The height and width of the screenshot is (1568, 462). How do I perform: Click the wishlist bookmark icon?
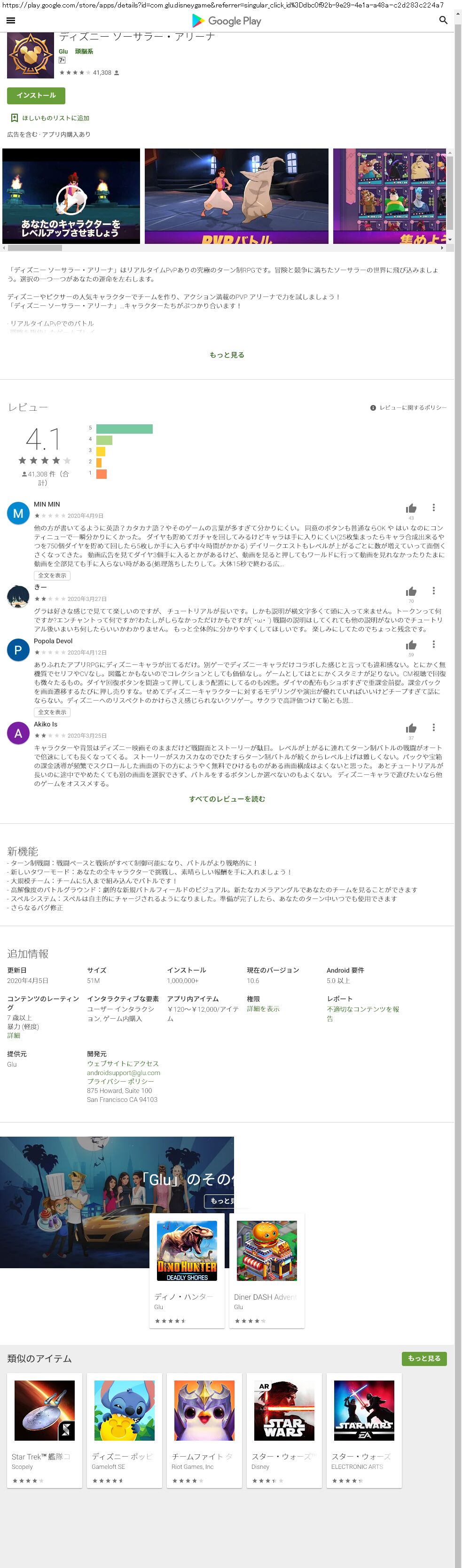(x=15, y=118)
